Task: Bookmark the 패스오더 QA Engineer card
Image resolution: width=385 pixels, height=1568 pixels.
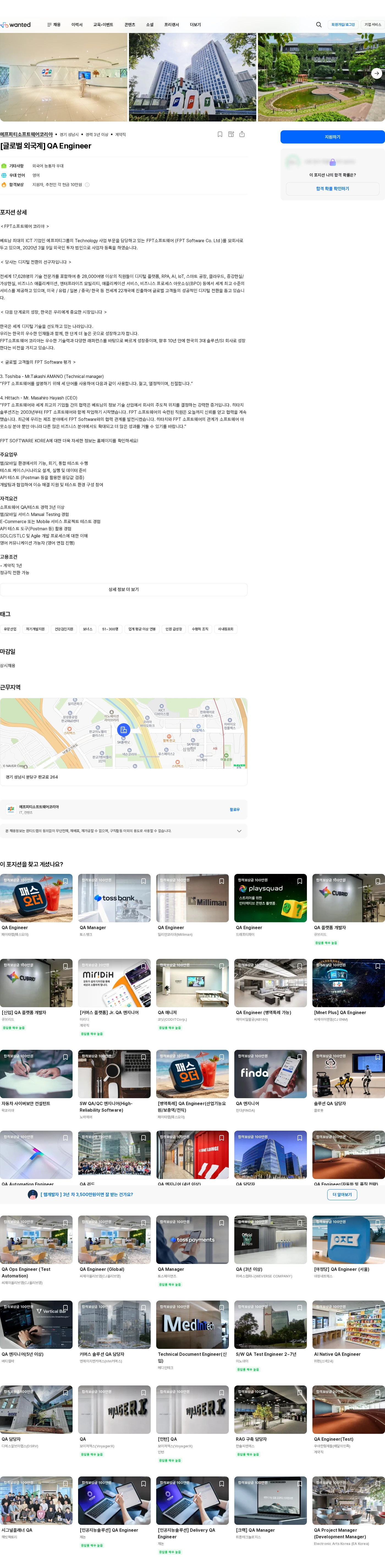Action: 65,881
